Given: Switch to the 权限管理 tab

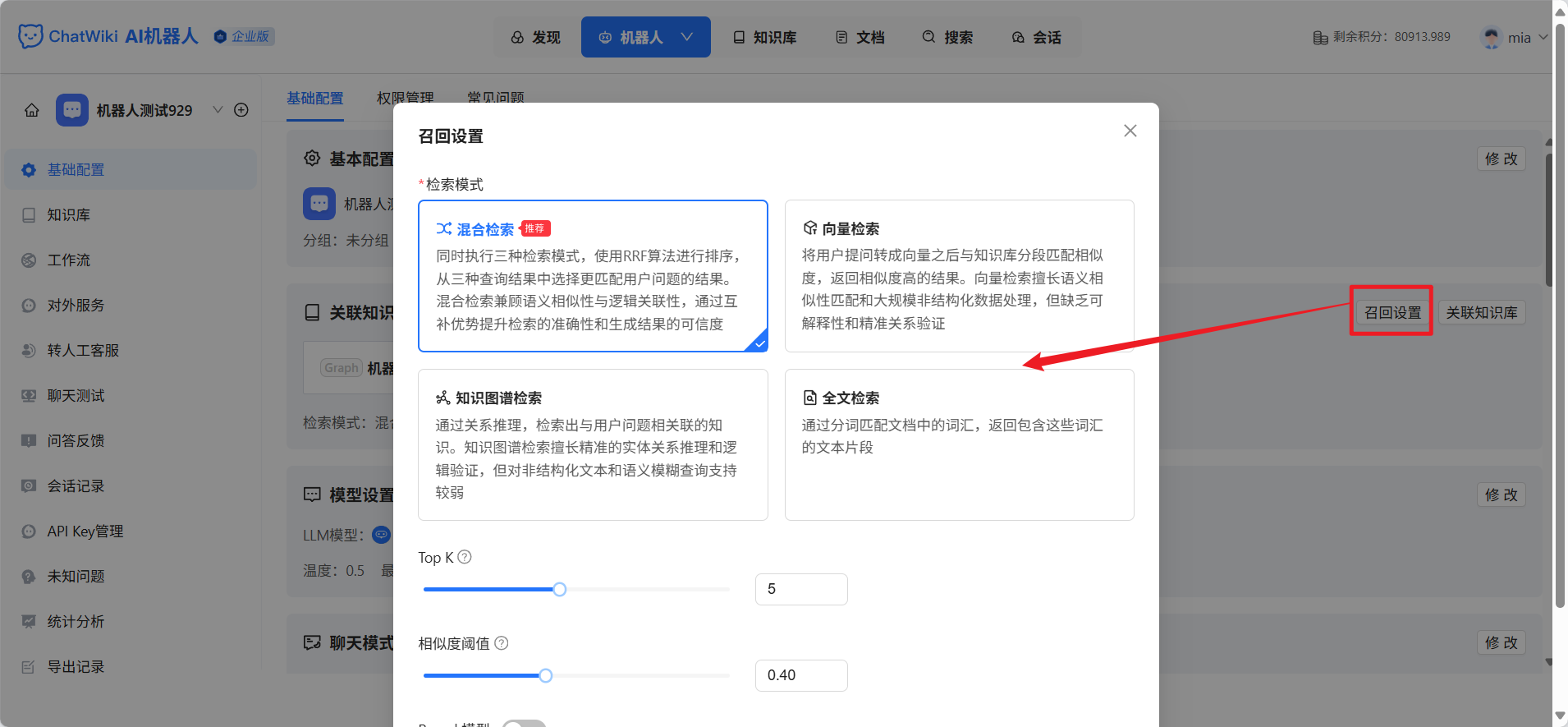Looking at the screenshot, I should click(405, 98).
